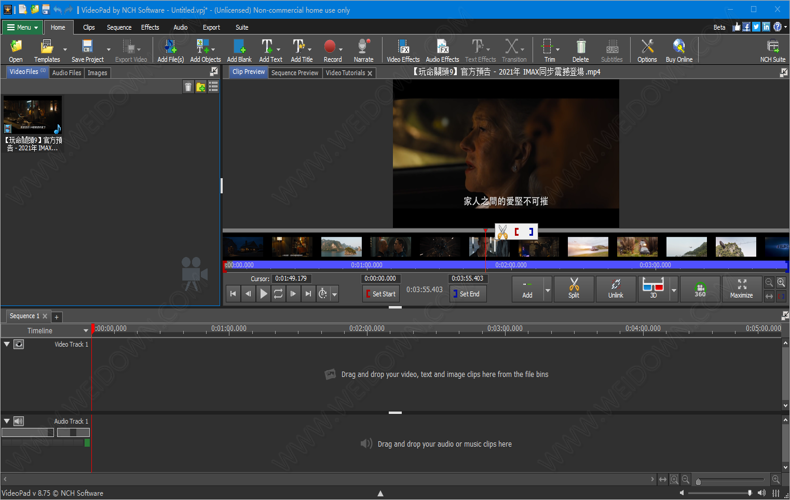790x500 pixels.
Task: Jump to clip start
Action: click(x=233, y=293)
